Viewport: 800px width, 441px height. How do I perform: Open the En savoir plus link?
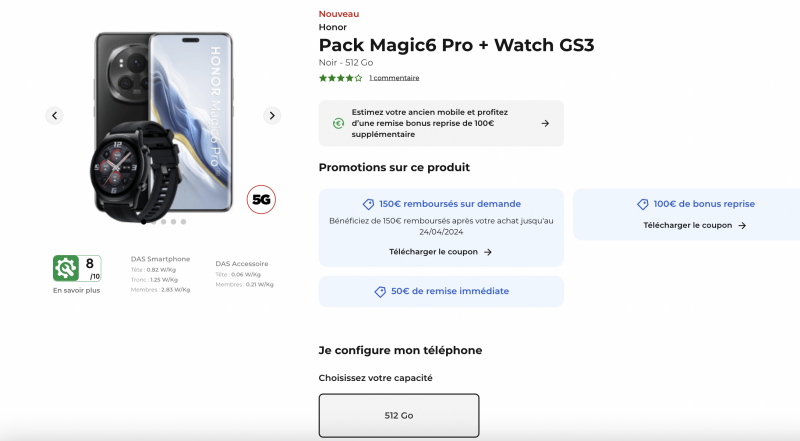coord(77,290)
